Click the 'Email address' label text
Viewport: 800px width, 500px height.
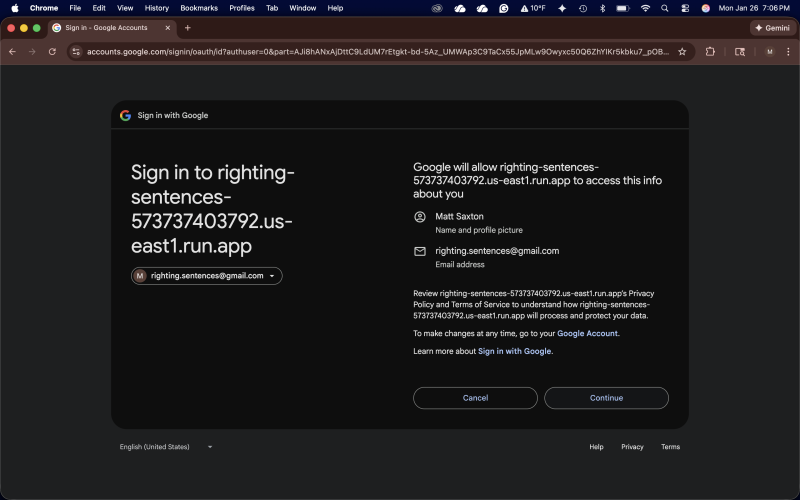click(x=460, y=264)
